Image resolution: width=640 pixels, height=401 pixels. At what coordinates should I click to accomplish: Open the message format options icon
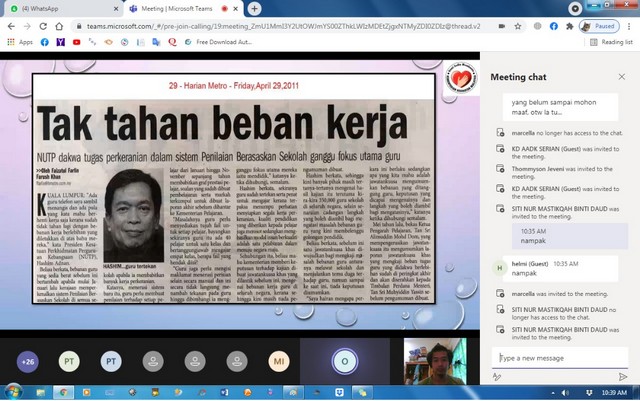coord(497,377)
